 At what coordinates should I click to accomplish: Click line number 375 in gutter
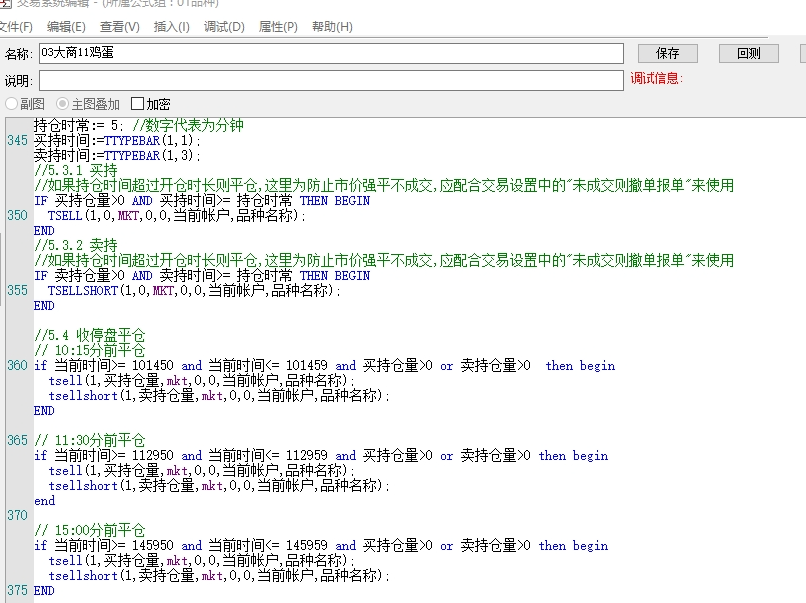coord(17,591)
